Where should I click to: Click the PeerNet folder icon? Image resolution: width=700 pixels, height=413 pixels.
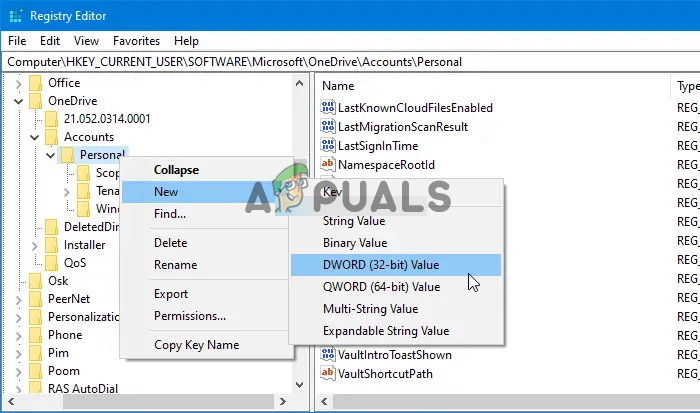click(35, 299)
